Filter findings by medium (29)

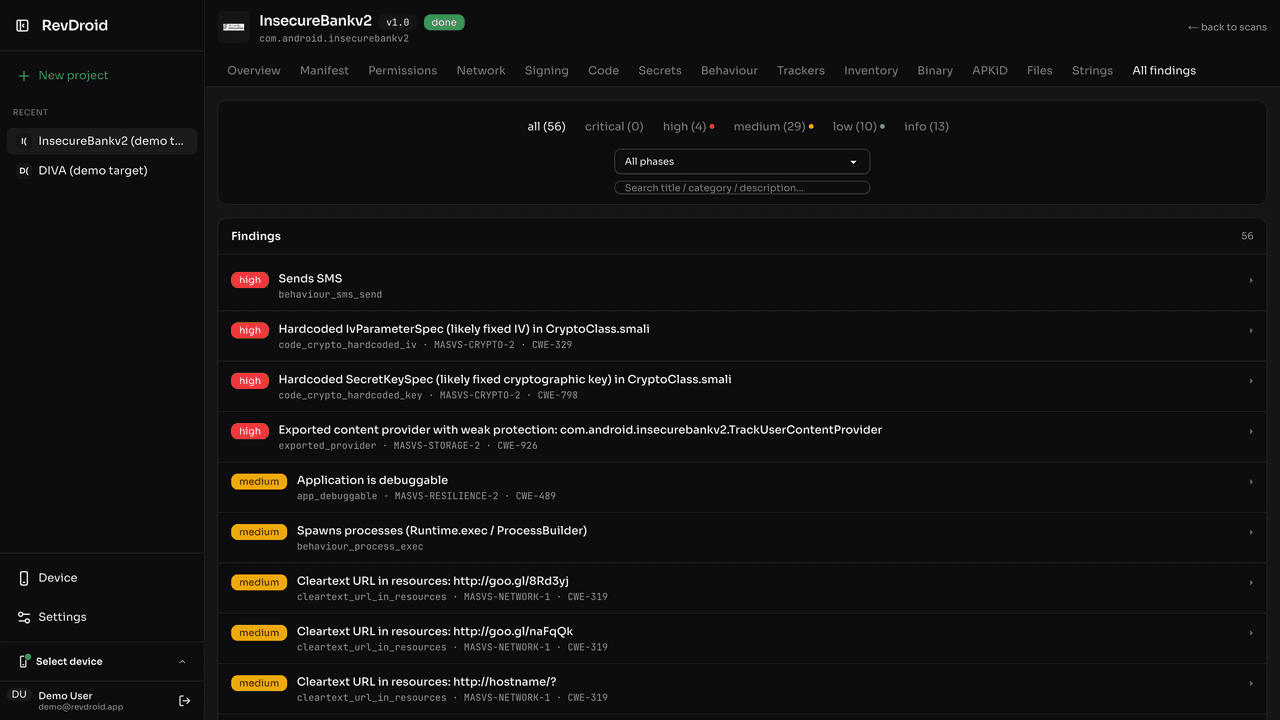pyautogui.click(x=773, y=127)
